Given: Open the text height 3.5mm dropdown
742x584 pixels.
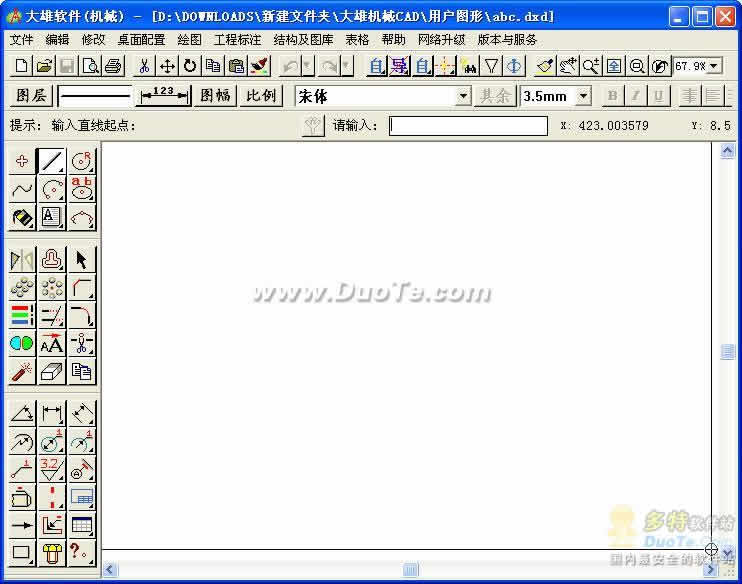Looking at the screenshot, I should pyautogui.click(x=584, y=97).
